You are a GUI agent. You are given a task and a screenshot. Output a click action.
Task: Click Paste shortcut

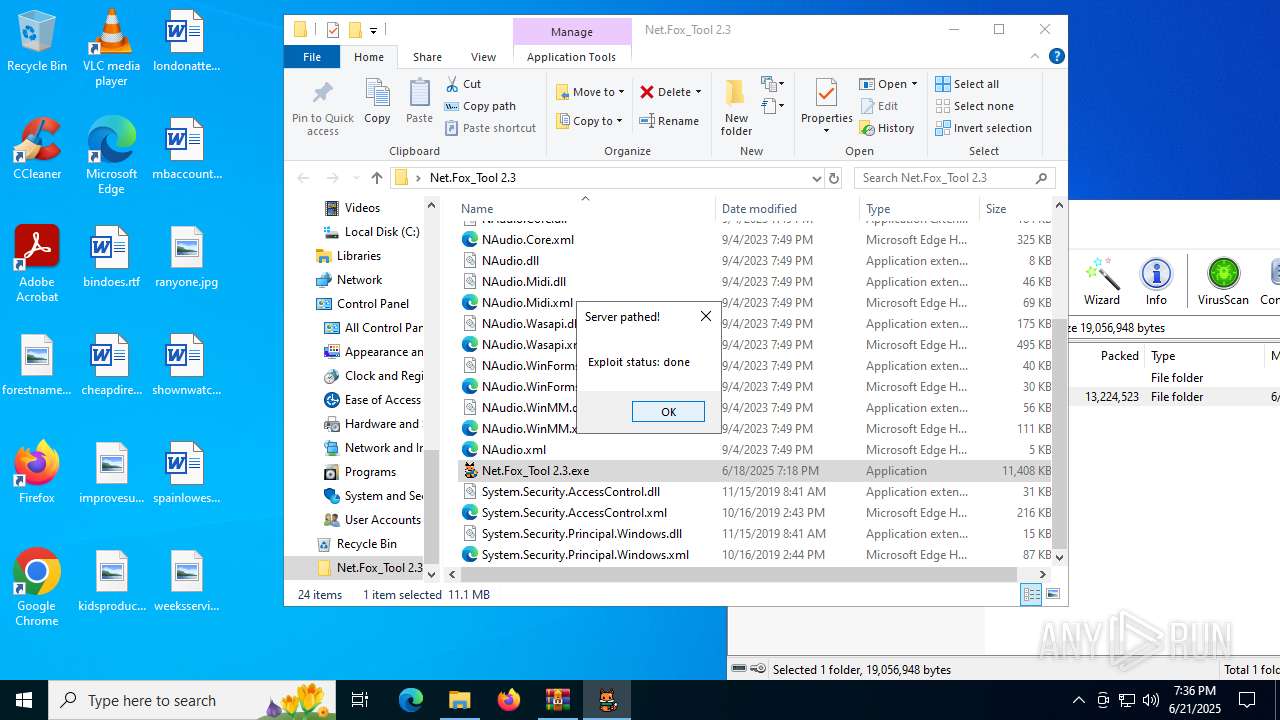click(x=490, y=128)
